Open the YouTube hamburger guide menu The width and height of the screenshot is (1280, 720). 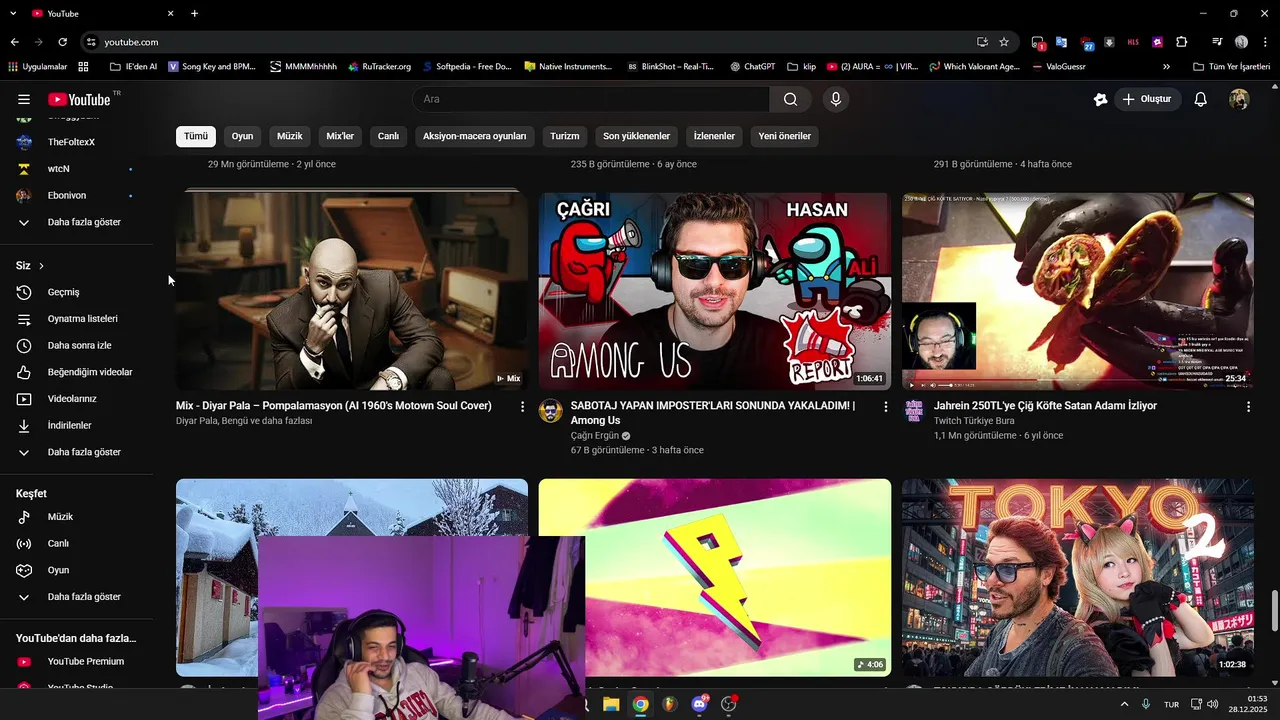tap(24, 99)
